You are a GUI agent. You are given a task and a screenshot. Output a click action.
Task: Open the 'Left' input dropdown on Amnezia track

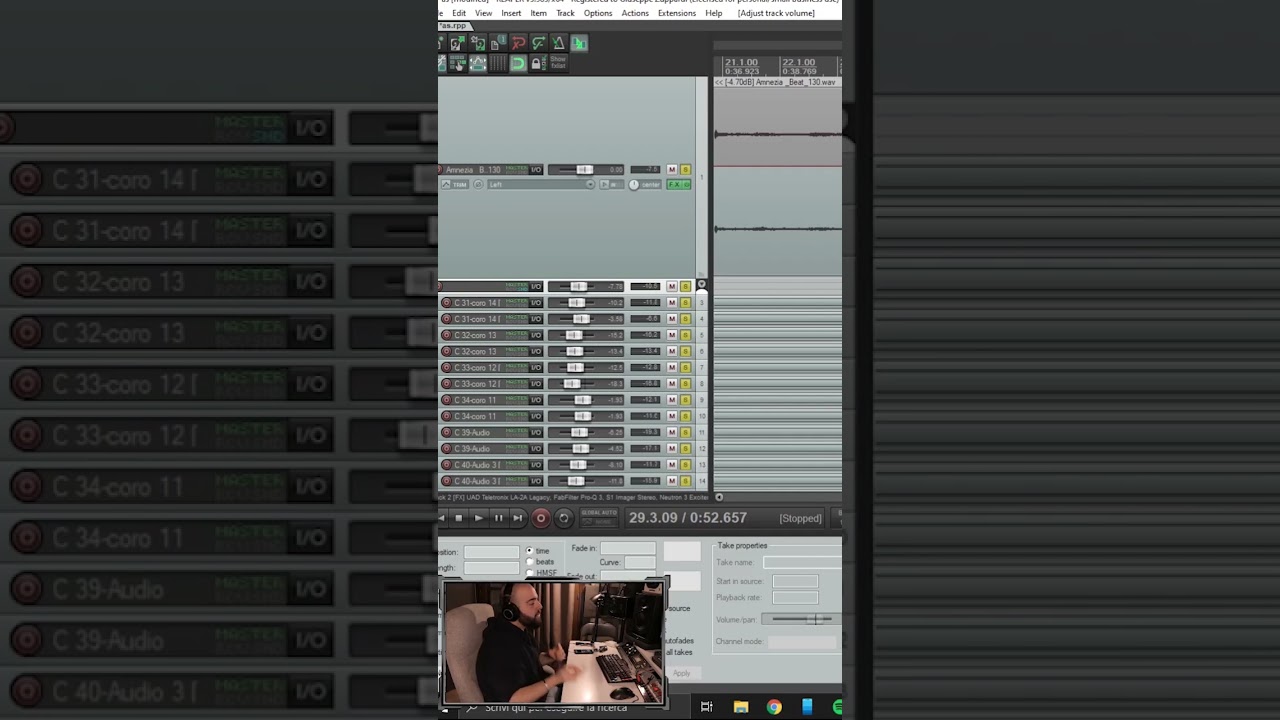pyautogui.click(x=541, y=185)
